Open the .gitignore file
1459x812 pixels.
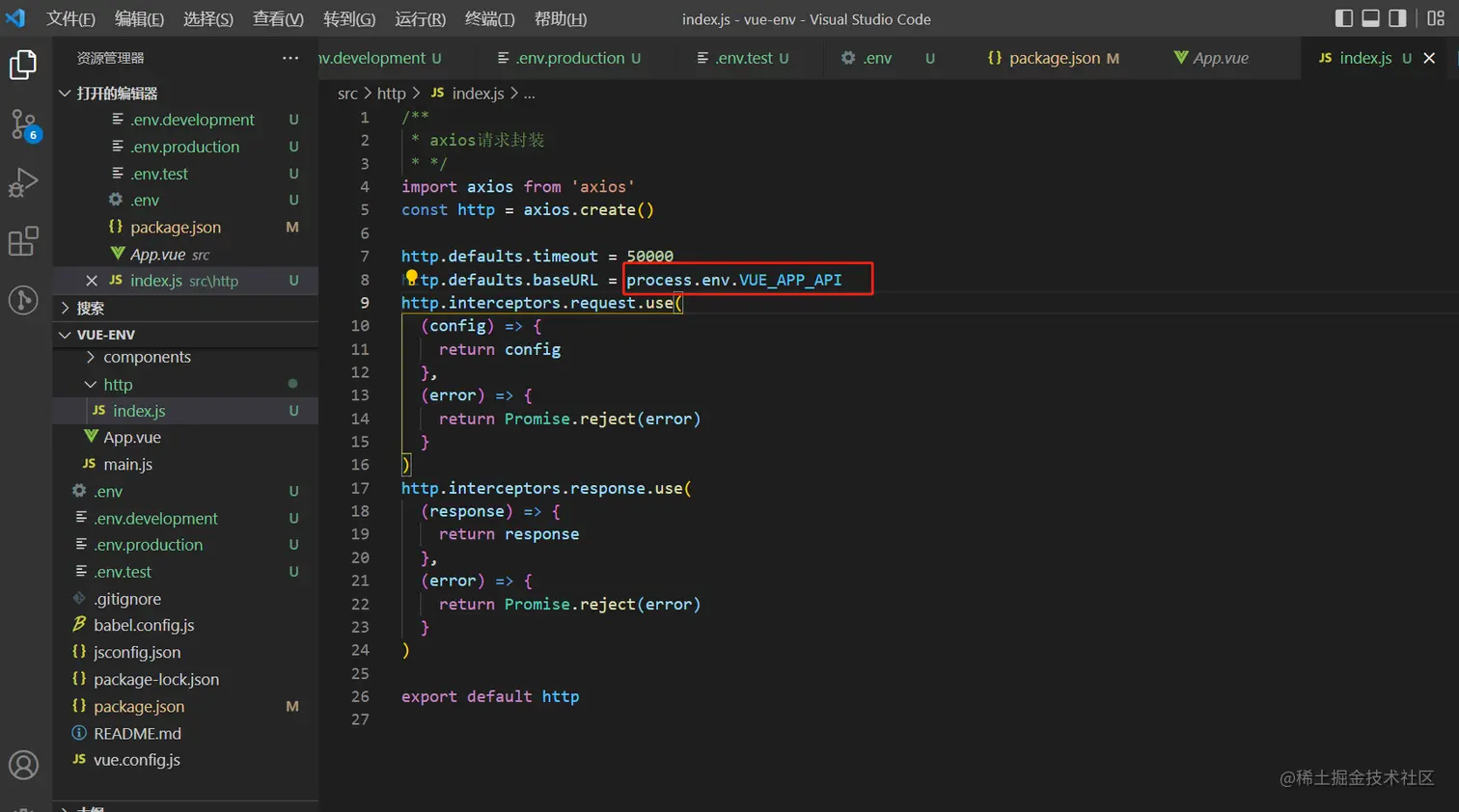pos(185,599)
